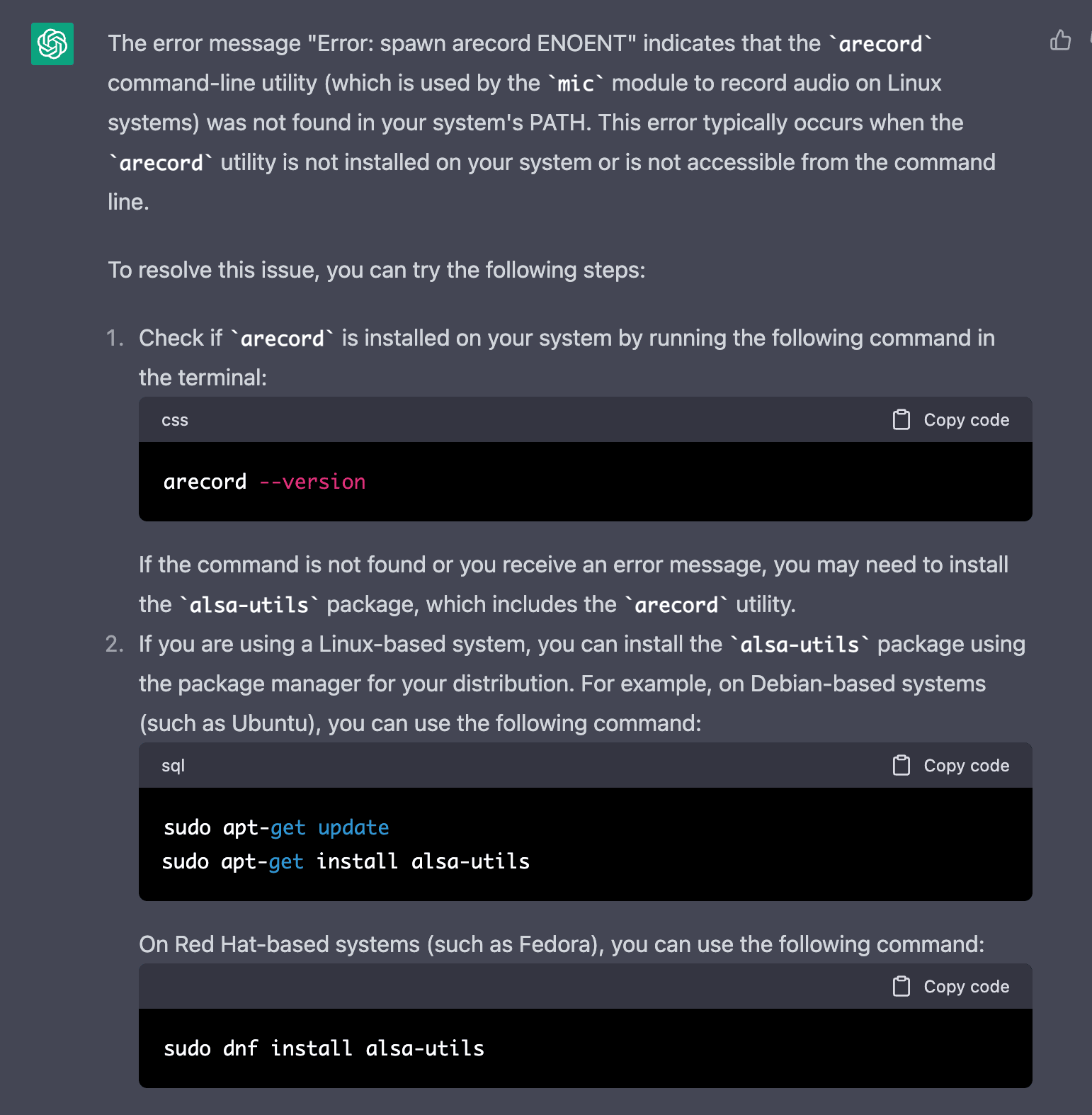
Task: Select the sudo dnf install alsa-utils line
Action: click(324, 1048)
